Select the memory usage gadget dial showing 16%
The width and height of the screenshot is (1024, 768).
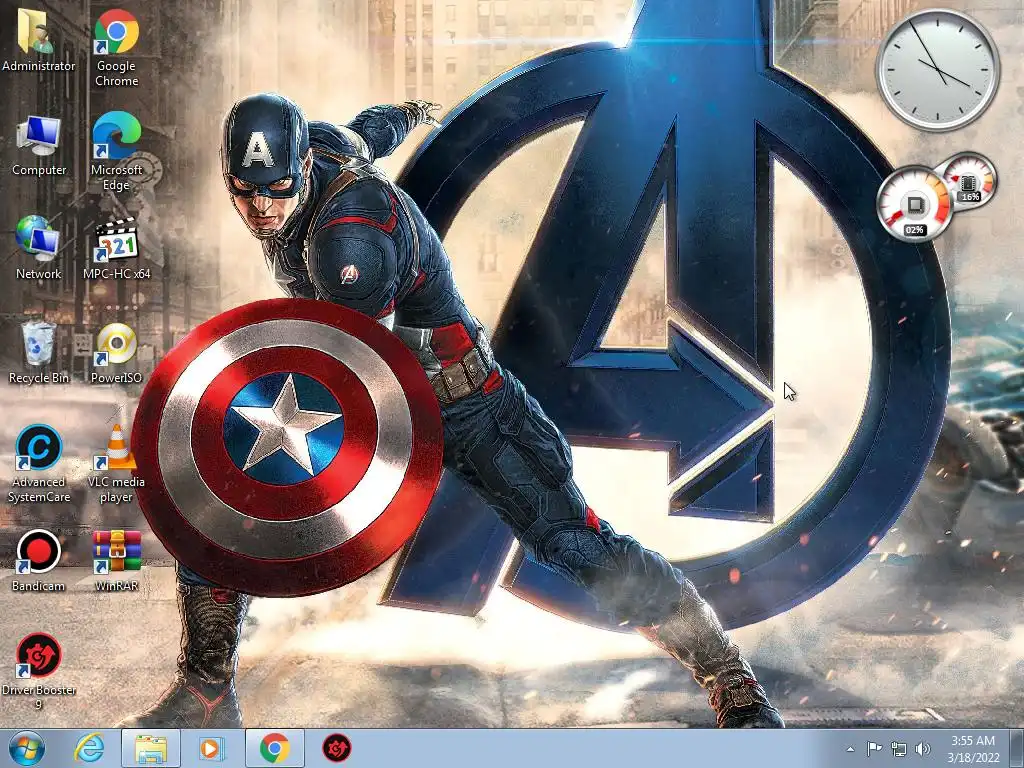click(x=970, y=180)
